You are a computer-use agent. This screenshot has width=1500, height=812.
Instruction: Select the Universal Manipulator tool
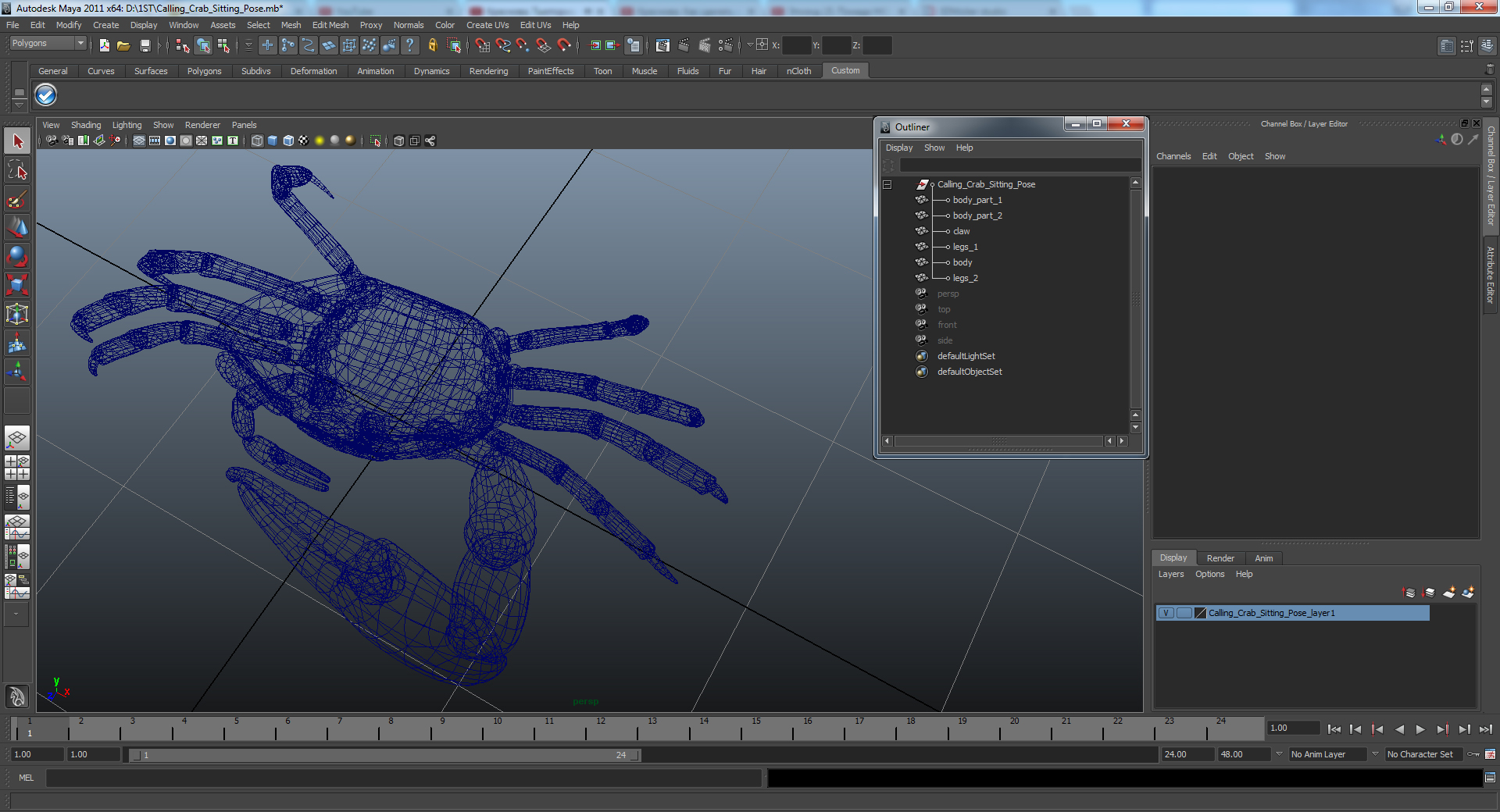click(x=17, y=315)
